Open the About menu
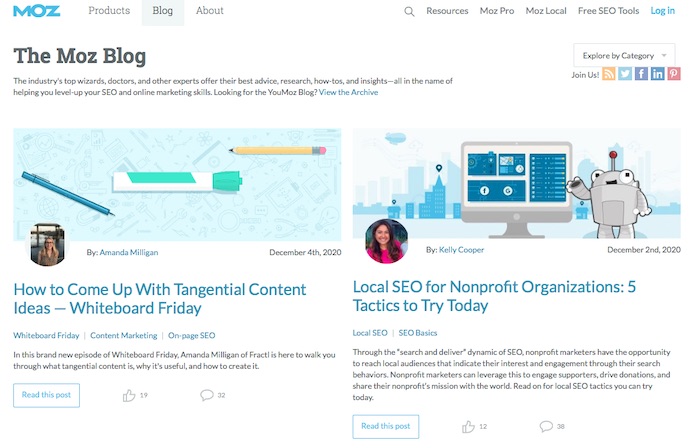The image size is (700, 448). 210,11
